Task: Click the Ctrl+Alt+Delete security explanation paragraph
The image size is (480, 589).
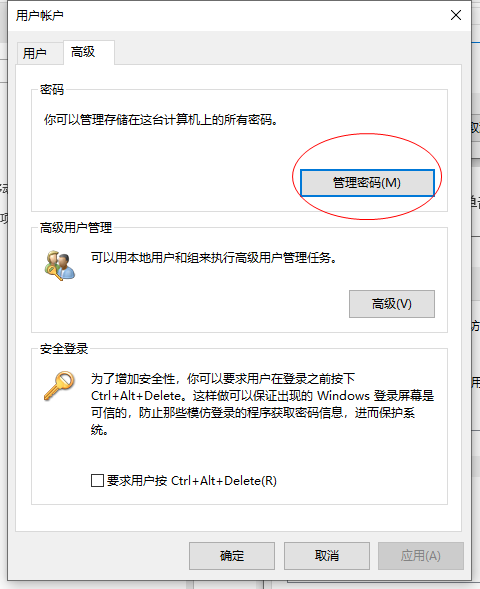Action: (x=262, y=404)
